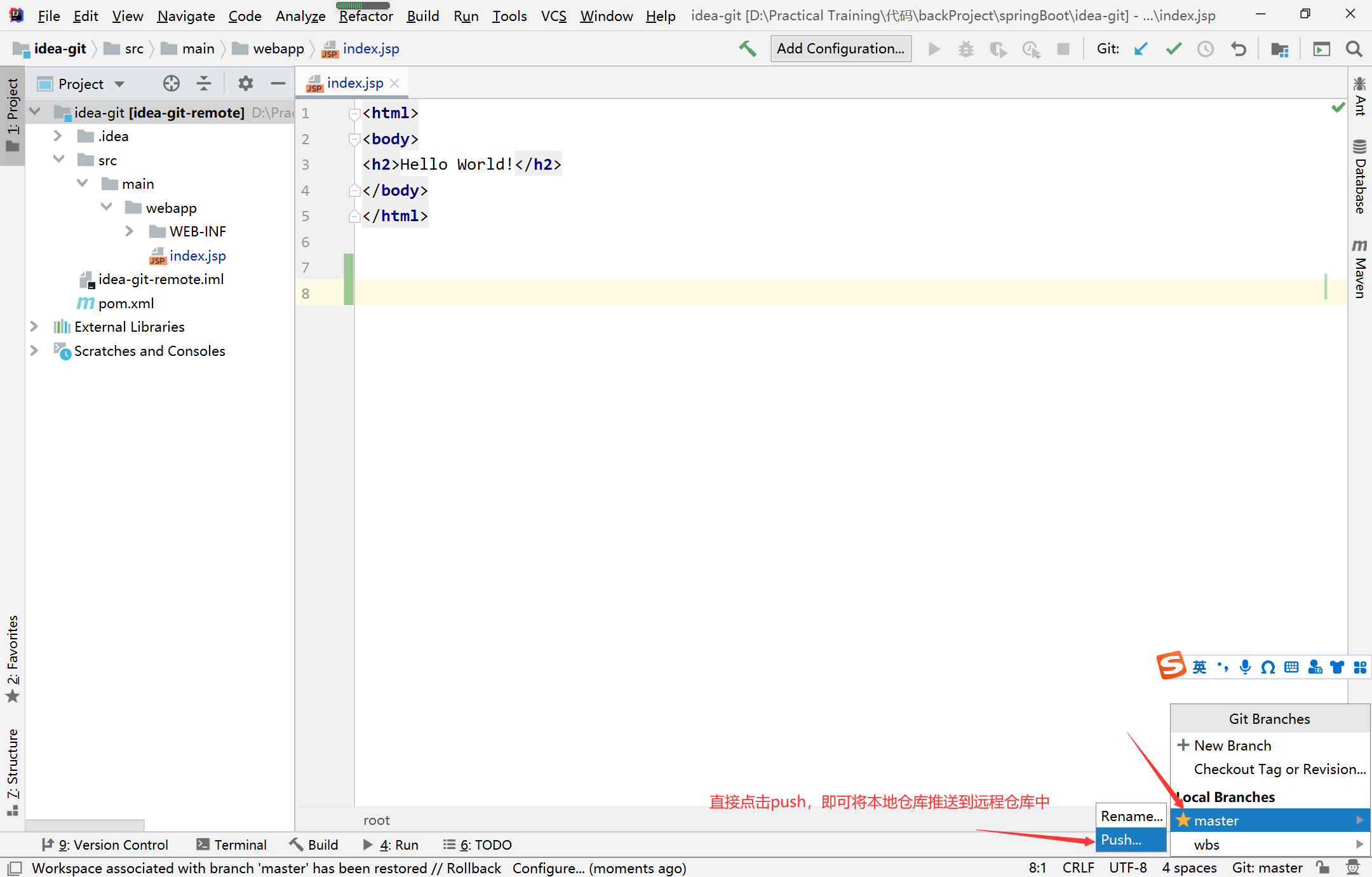
Task: Click the Debug bug icon in toolbar
Action: (x=965, y=49)
